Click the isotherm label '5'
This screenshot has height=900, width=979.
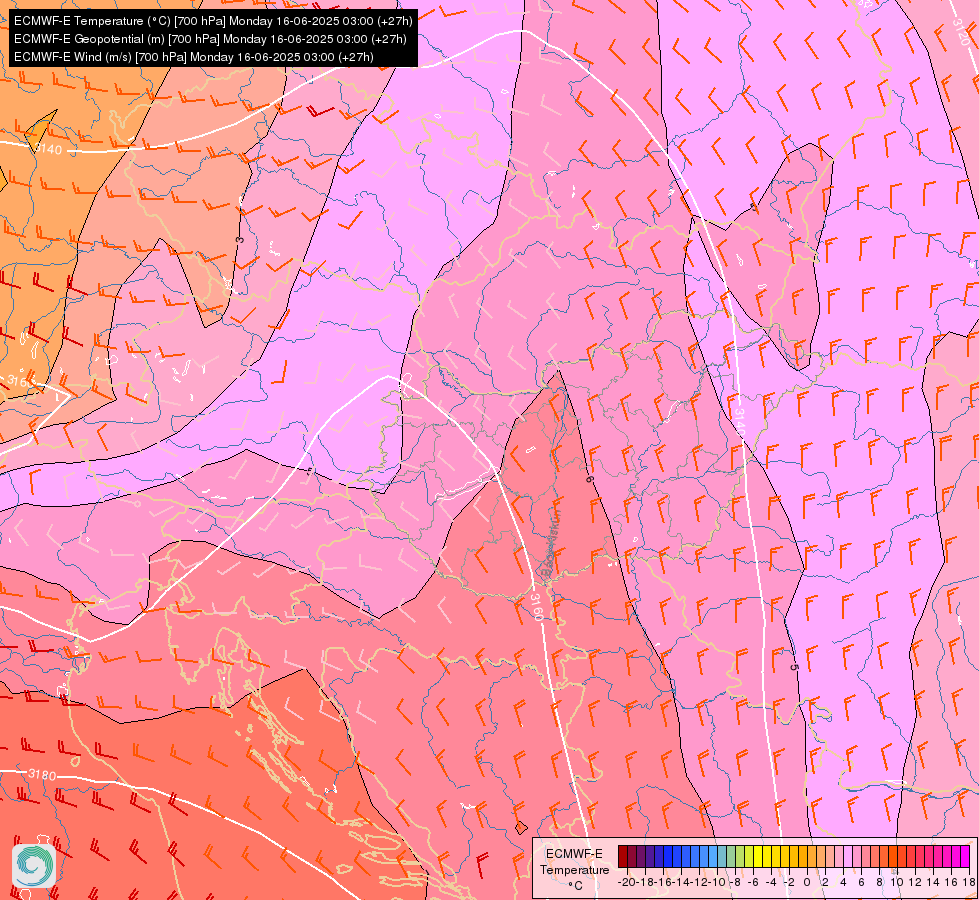794,667
